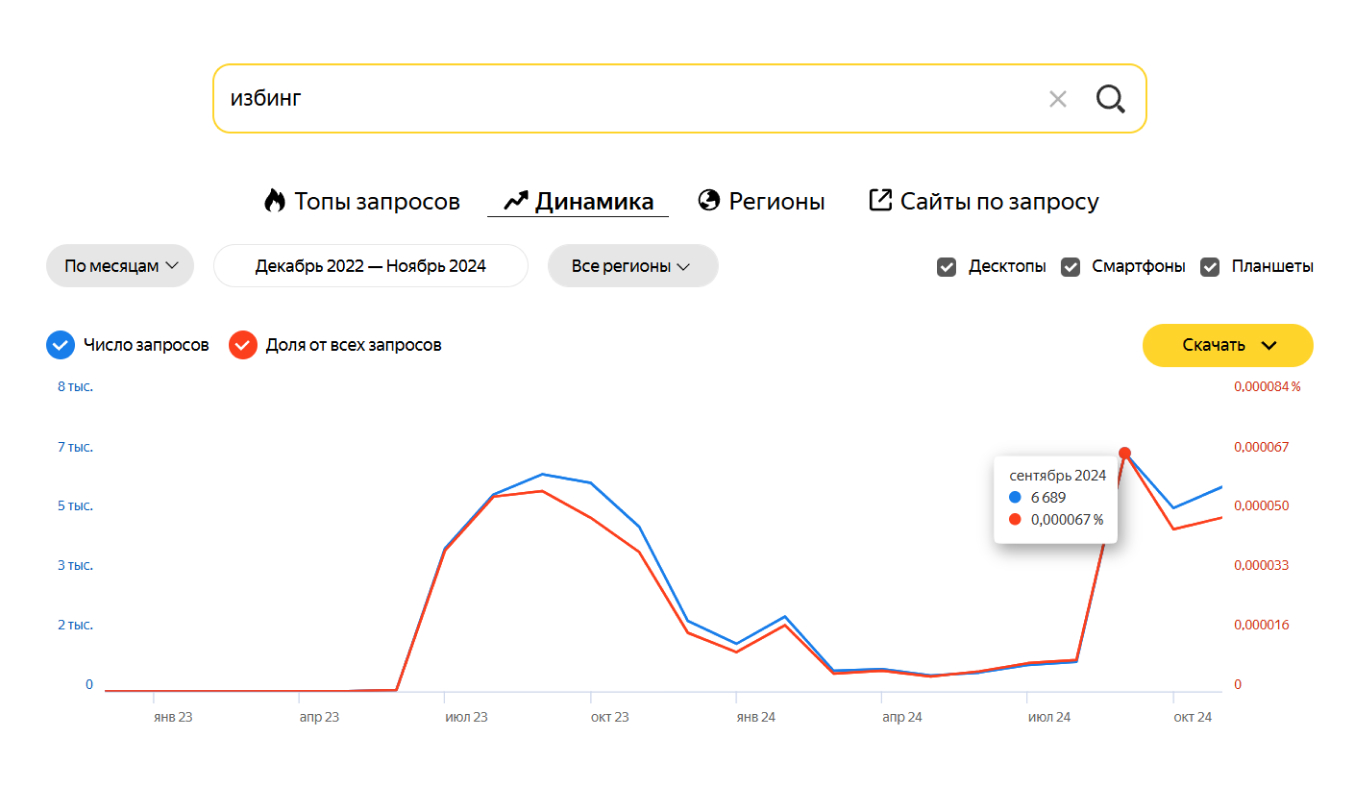Uncheck the Десктопы checkbox
Viewport: 1360px width, 786px height.
pos(947,267)
